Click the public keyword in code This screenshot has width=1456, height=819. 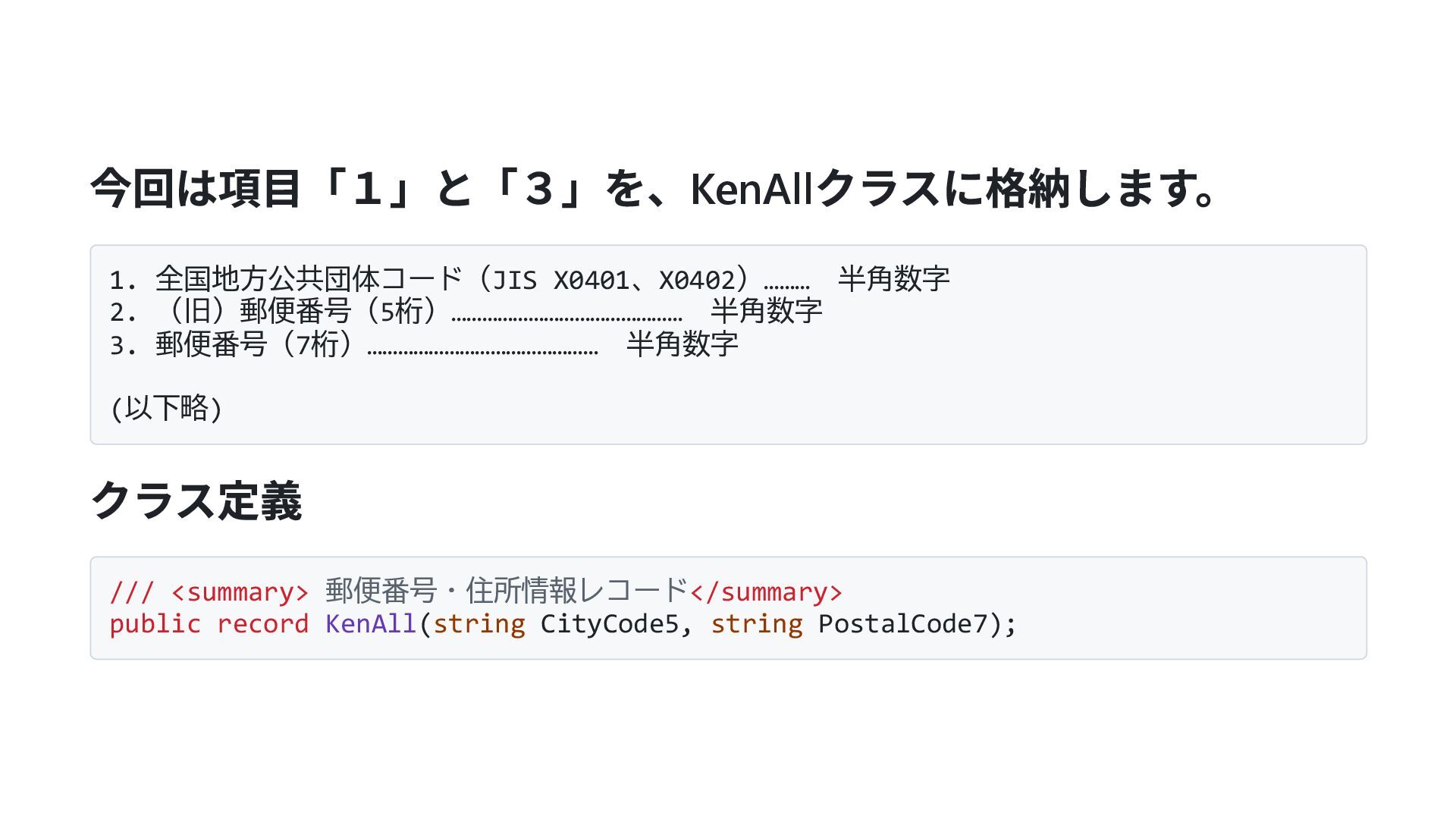155,624
